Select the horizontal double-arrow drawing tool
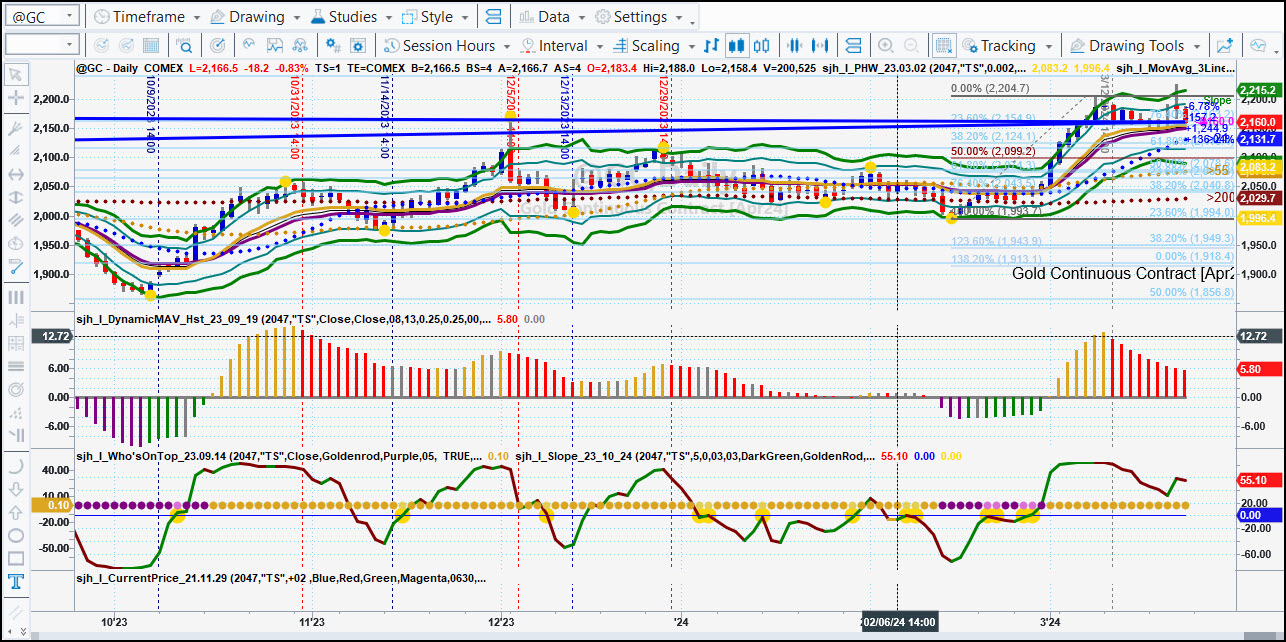1286x642 pixels. (x=16, y=174)
